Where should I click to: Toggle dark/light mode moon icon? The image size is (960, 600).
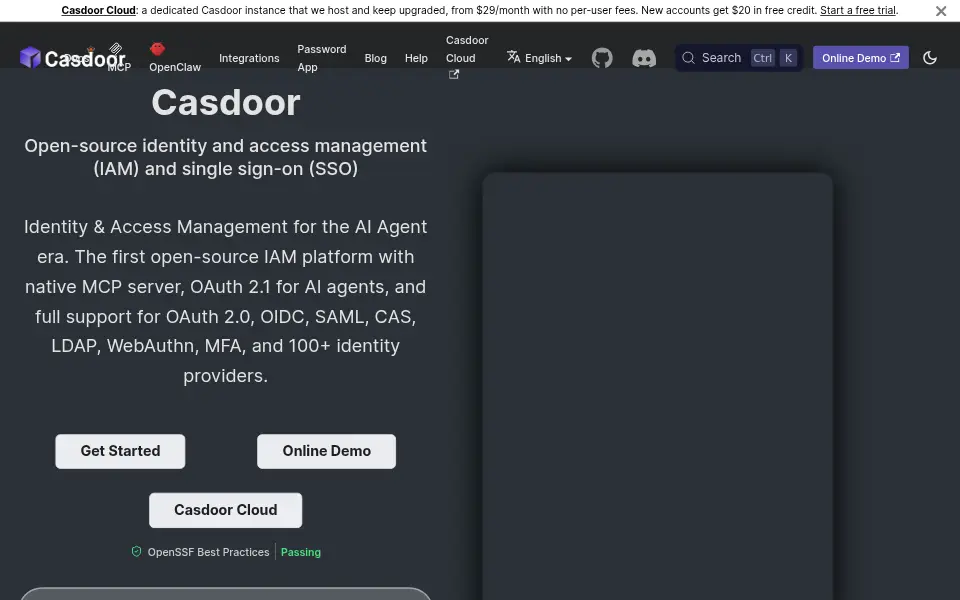point(929,58)
